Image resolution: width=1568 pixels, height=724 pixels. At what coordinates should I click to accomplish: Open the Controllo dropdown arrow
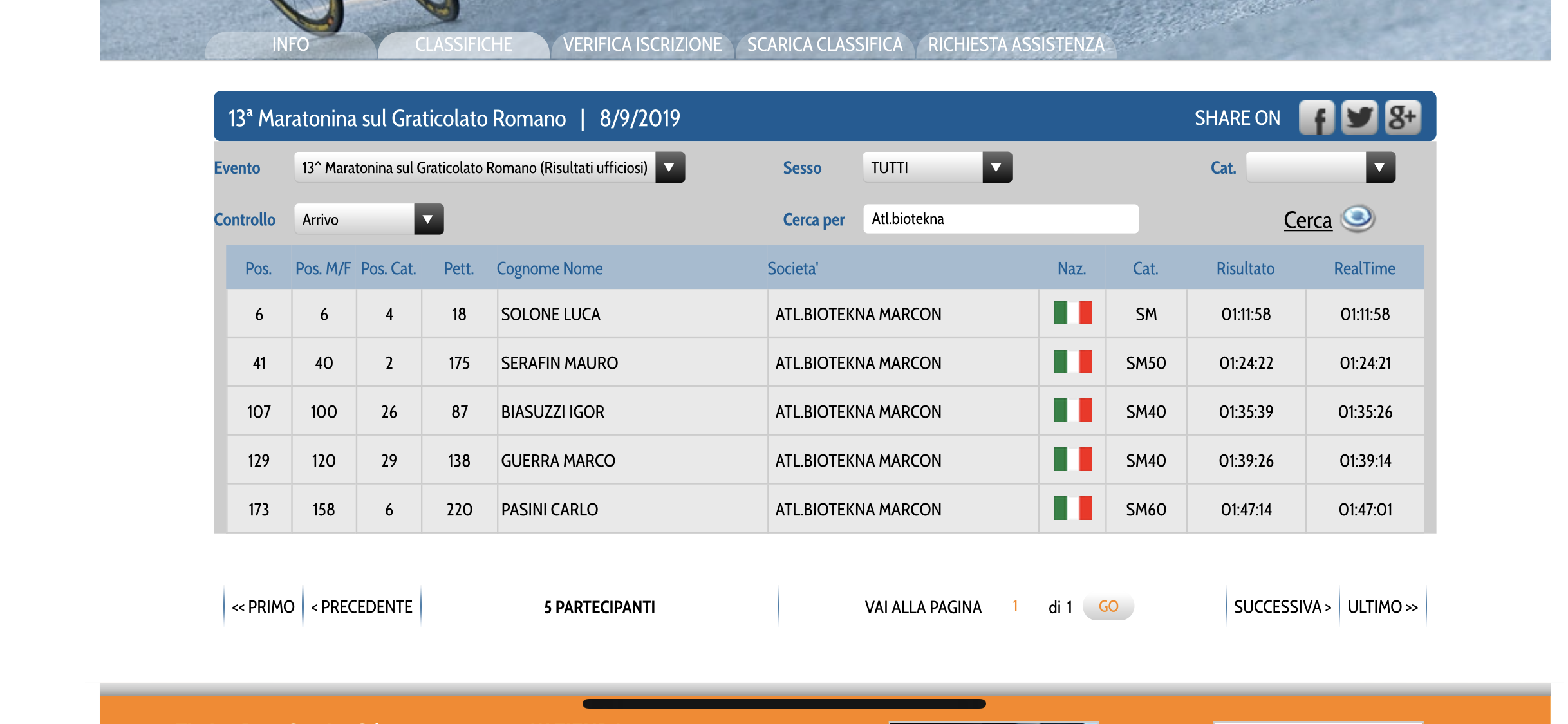[x=429, y=219]
